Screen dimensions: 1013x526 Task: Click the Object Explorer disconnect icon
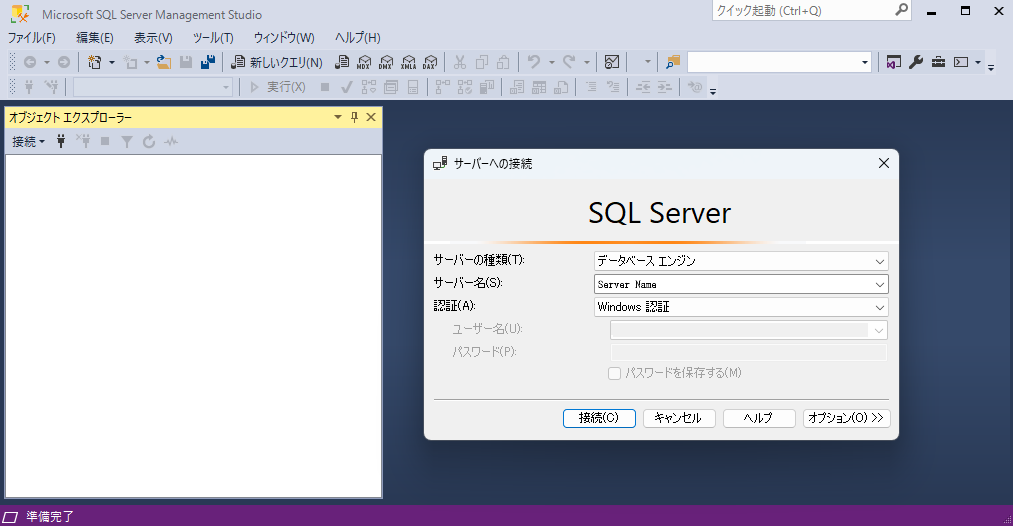coord(83,141)
